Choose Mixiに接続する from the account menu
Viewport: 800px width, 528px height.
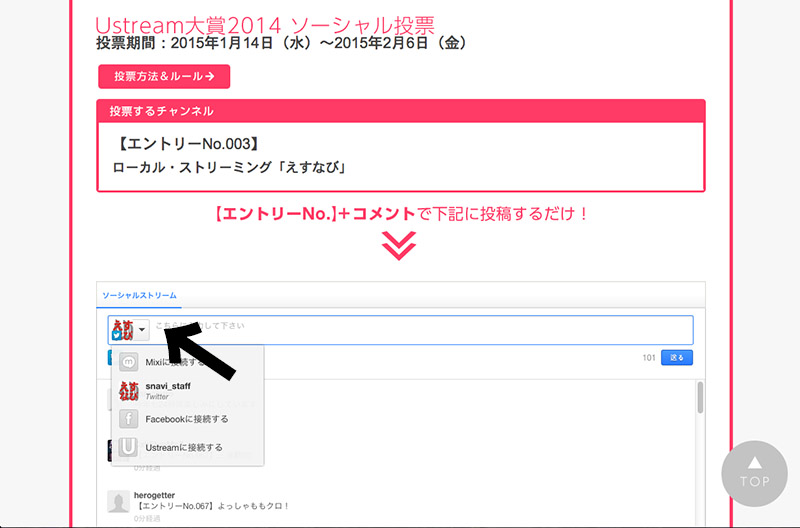point(187,362)
